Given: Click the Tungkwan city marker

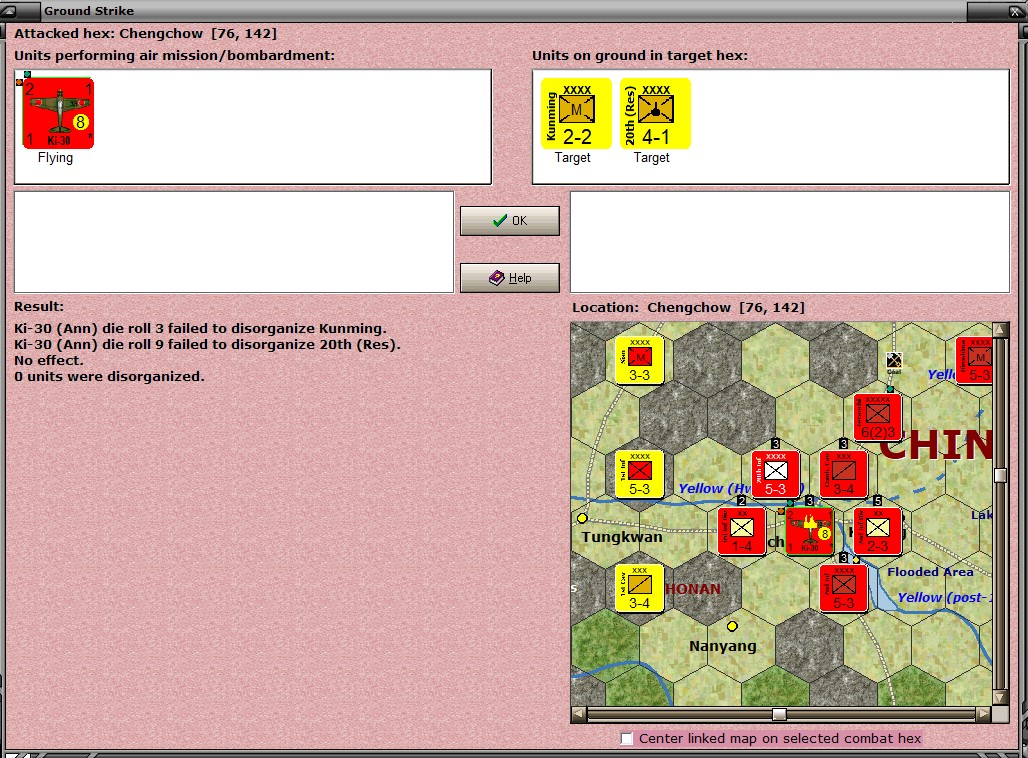Looking at the screenshot, I should tap(582, 518).
